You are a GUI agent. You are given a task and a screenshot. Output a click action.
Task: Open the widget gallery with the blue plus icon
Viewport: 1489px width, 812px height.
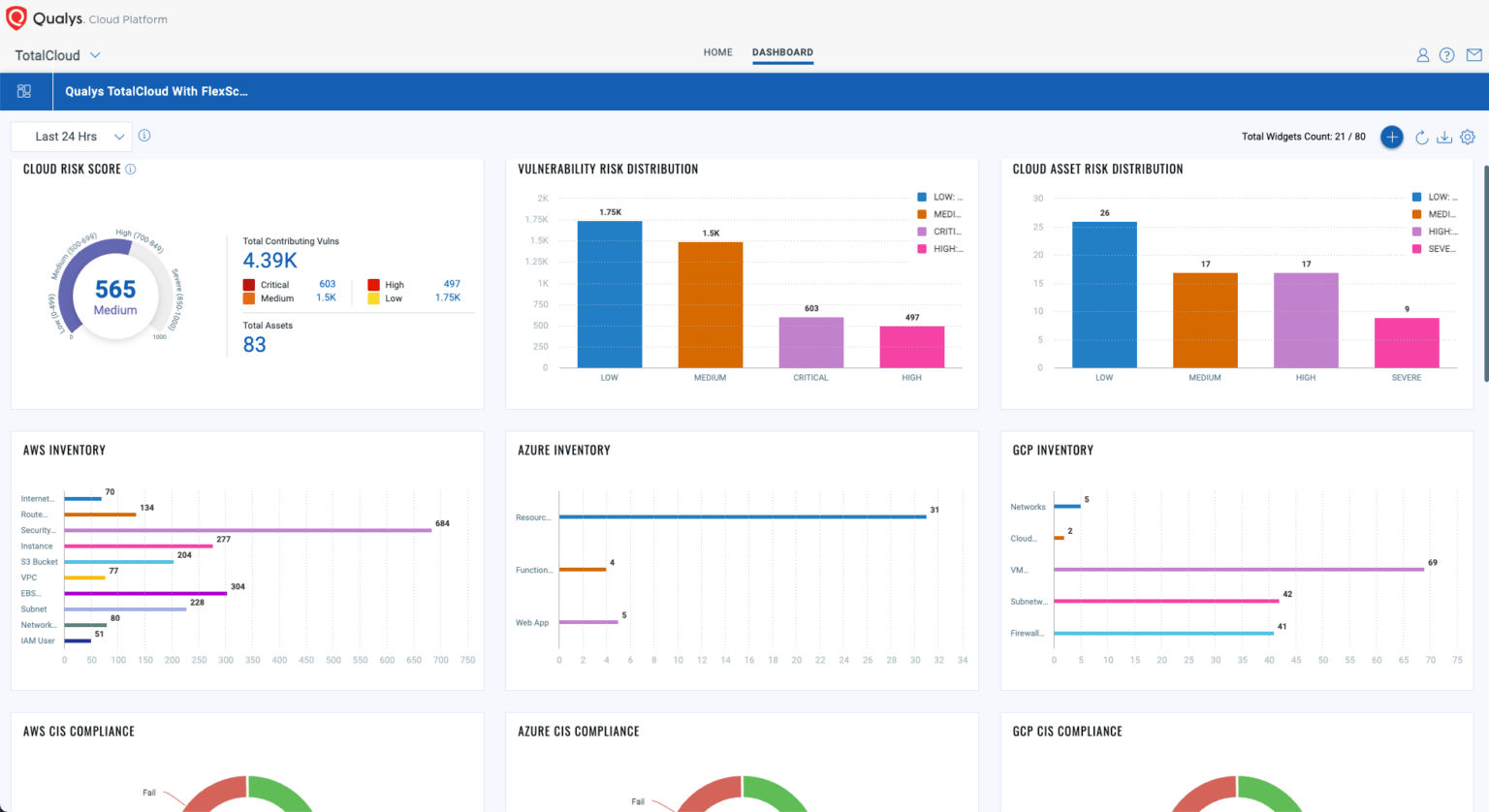coord(1391,137)
